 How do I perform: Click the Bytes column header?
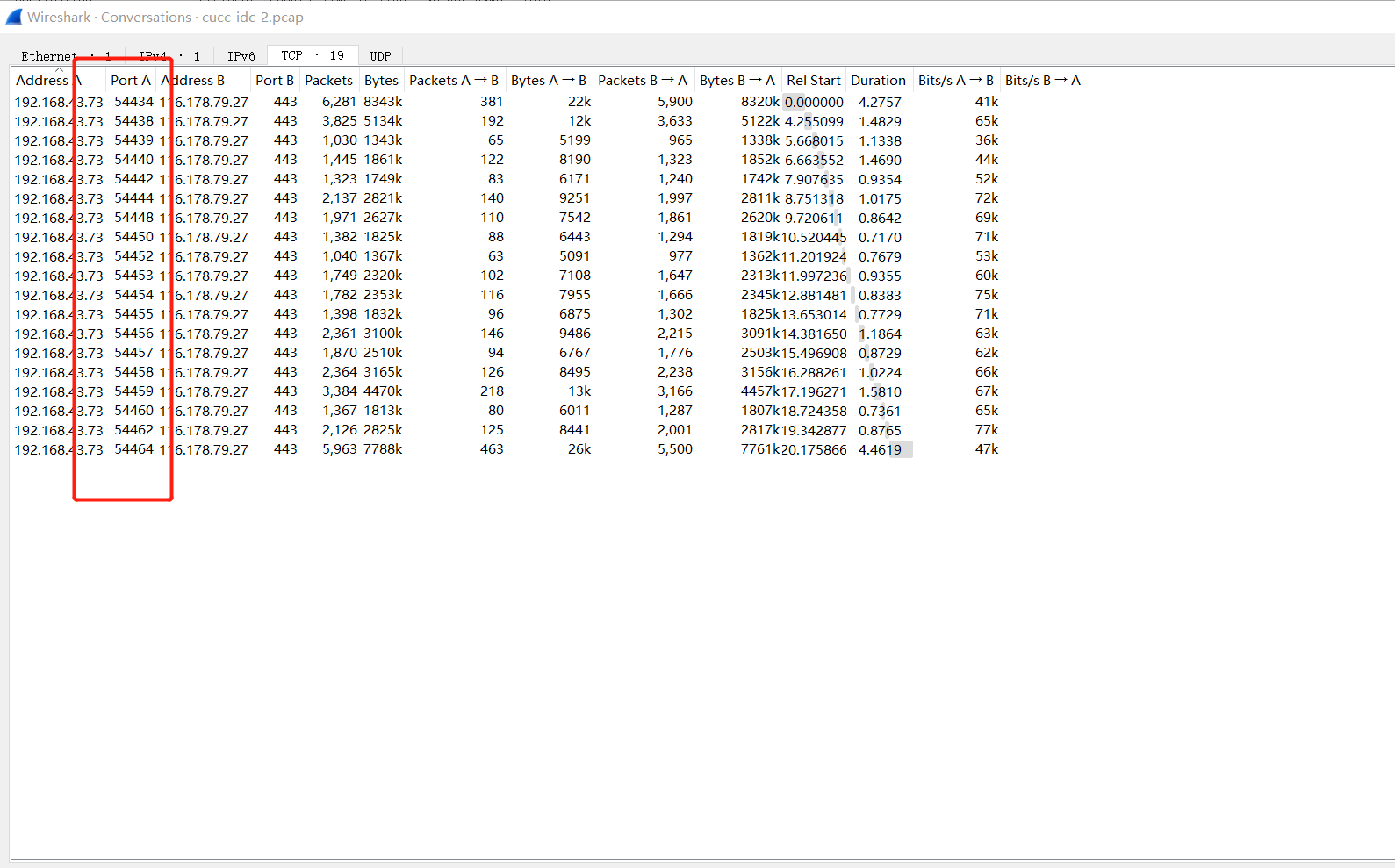[x=381, y=80]
